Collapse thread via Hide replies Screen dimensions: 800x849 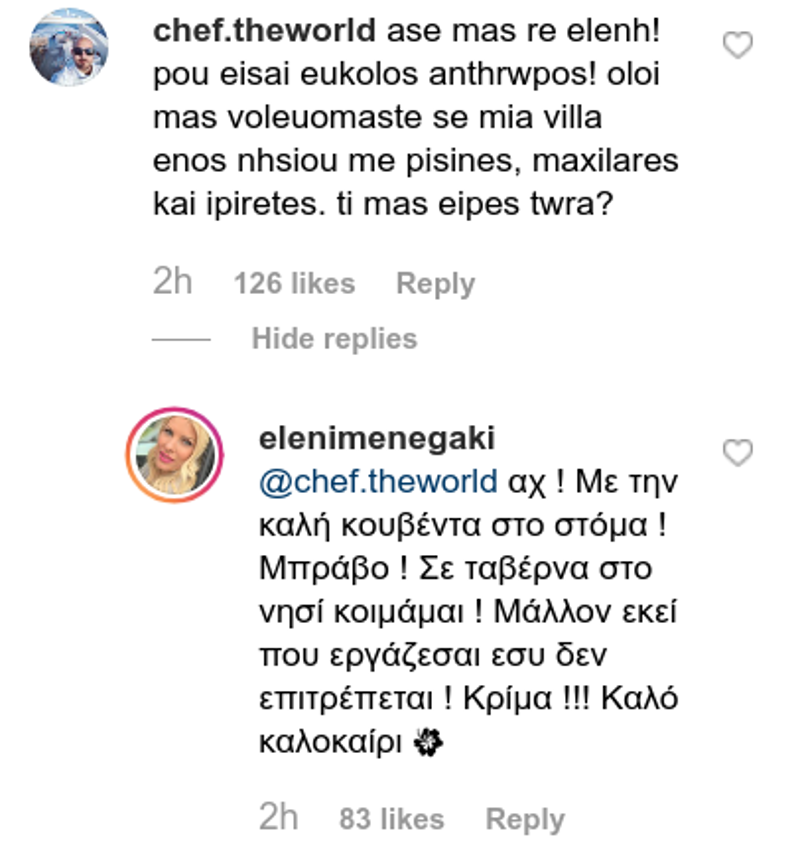(334, 339)
